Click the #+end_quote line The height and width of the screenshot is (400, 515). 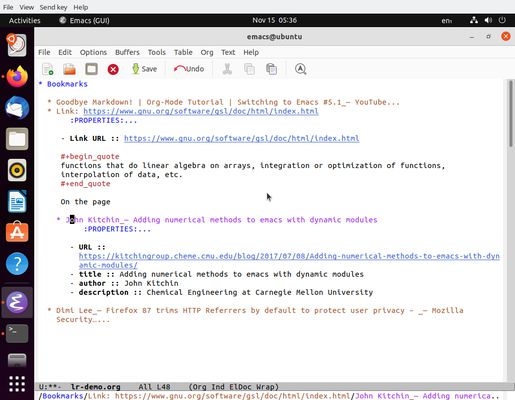click(85, 184)
